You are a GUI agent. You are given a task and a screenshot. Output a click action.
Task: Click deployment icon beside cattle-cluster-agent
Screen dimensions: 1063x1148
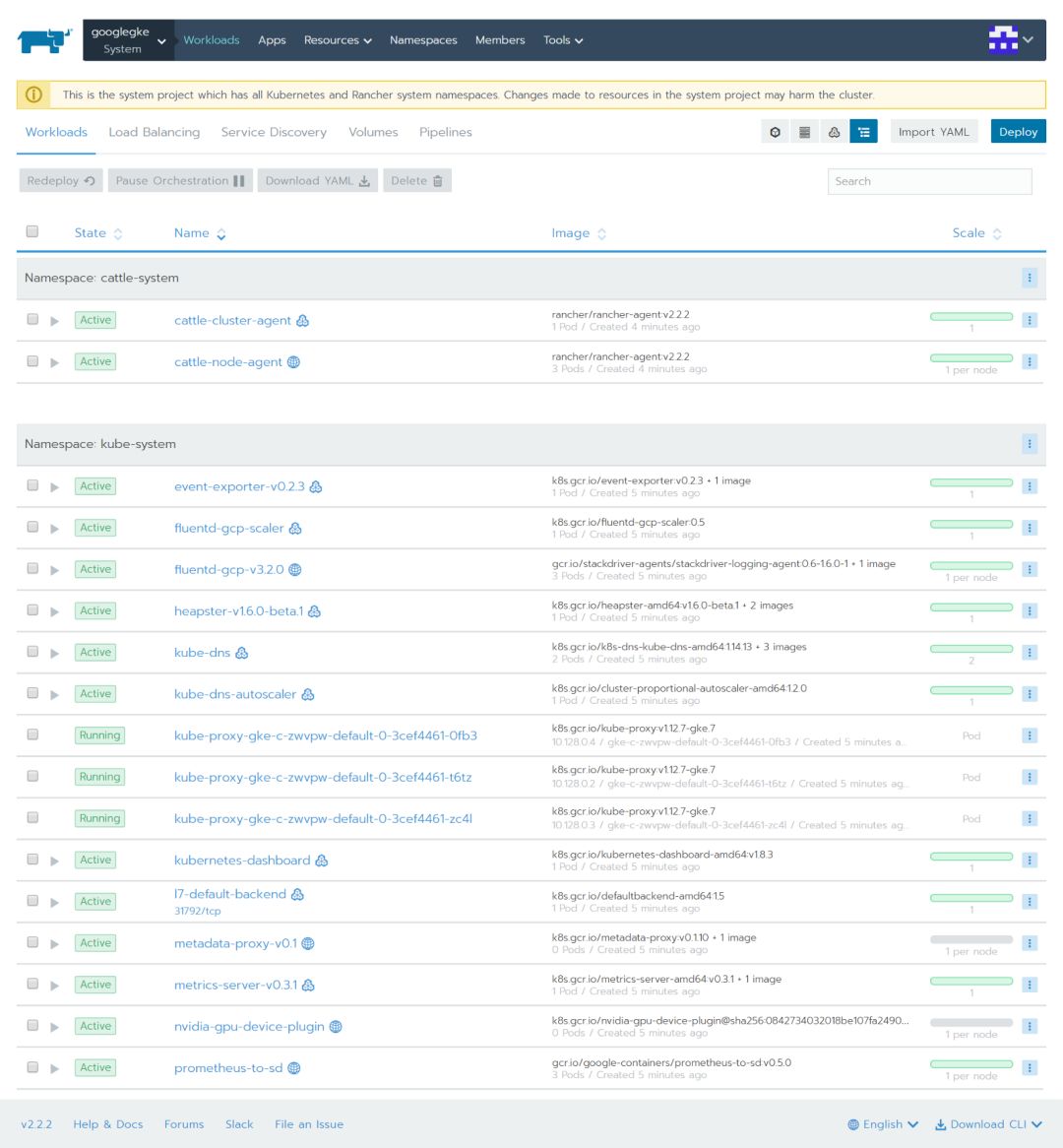[302, 321]
